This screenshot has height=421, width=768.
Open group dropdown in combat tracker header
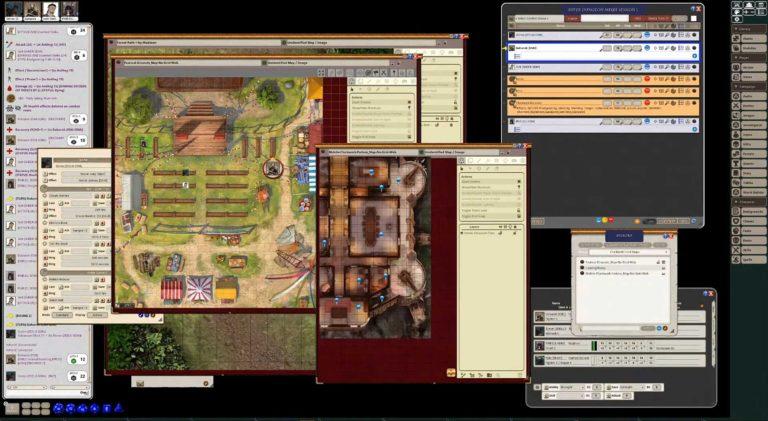[x=539, y=19]
